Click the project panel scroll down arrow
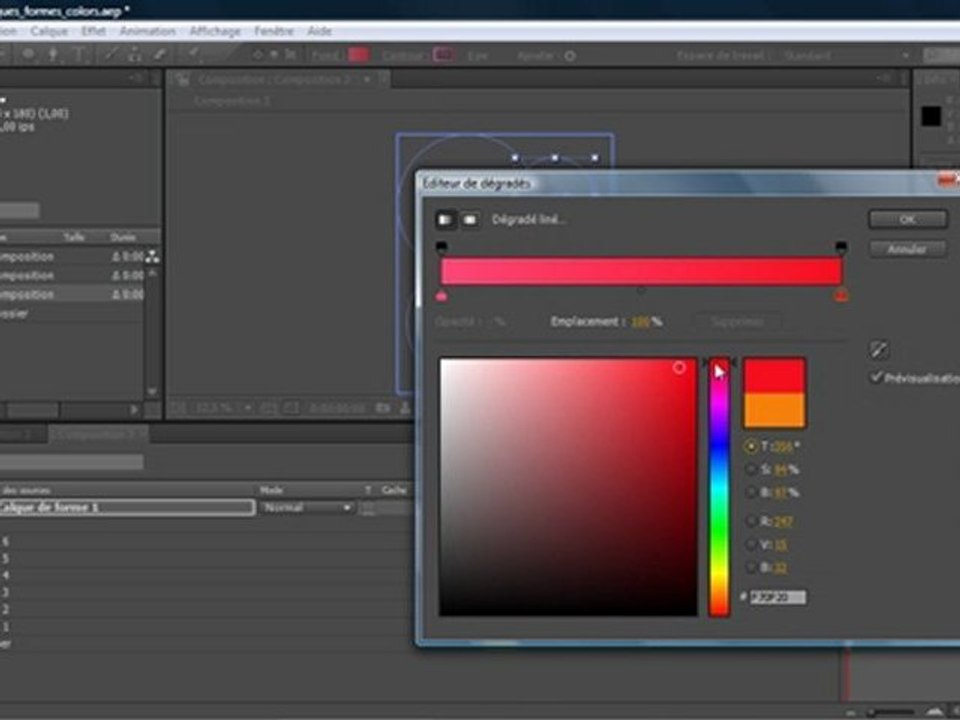 click(x=152, y=391)
